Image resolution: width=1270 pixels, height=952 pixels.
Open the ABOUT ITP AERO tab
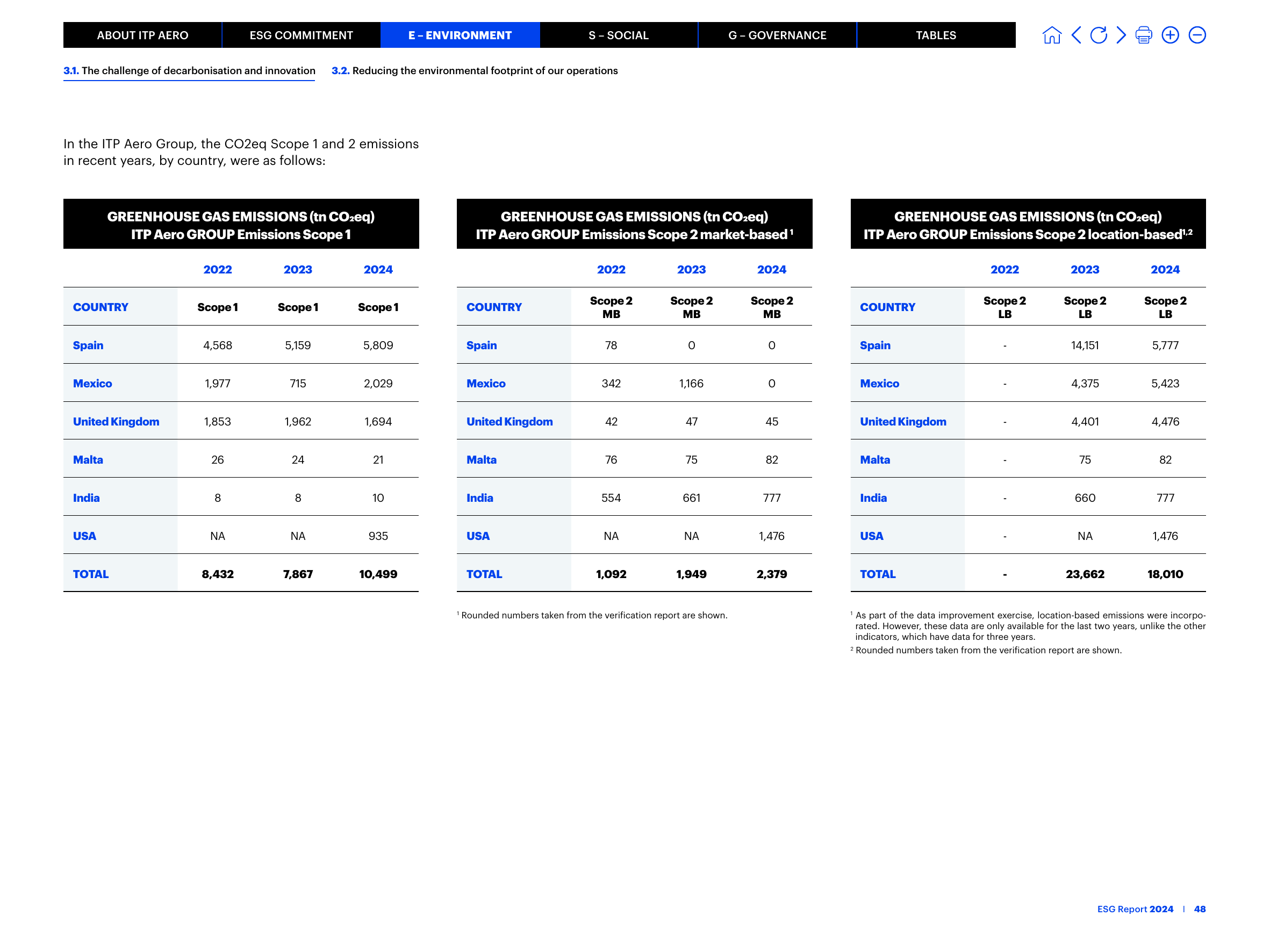142,35
